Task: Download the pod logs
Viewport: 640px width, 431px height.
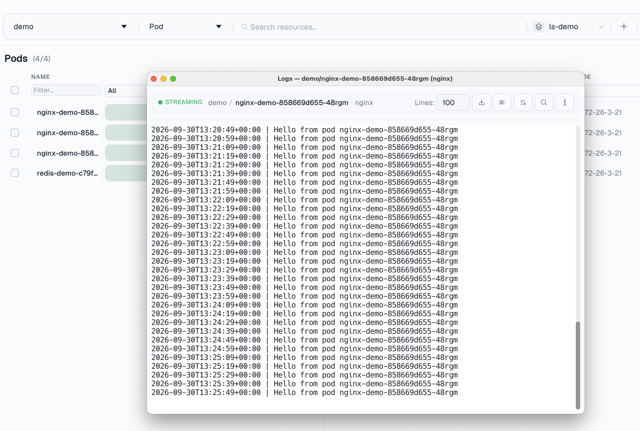Action: pos(482,102)
